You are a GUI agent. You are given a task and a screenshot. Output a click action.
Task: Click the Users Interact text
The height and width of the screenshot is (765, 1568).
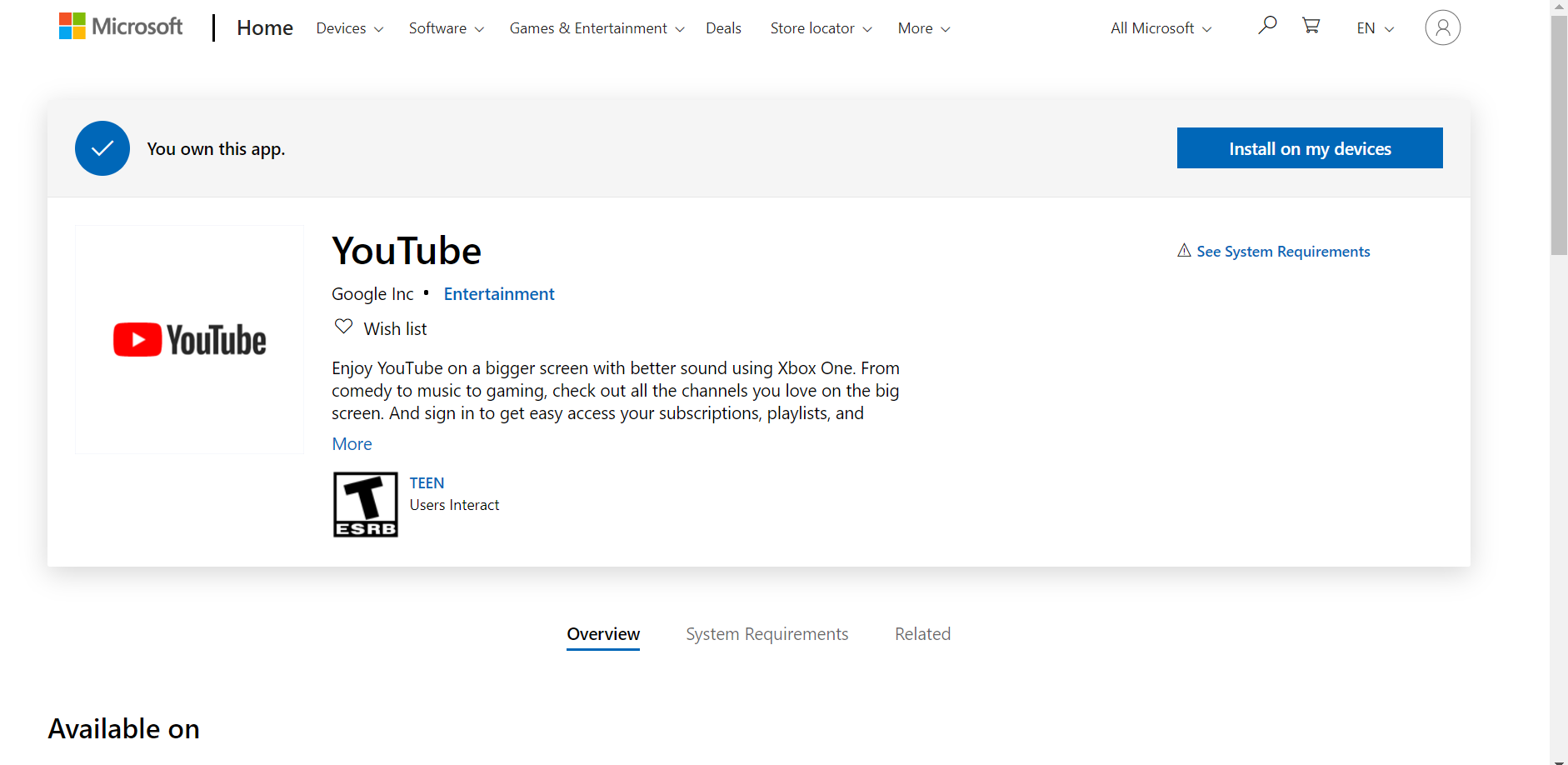pos(454,505)
